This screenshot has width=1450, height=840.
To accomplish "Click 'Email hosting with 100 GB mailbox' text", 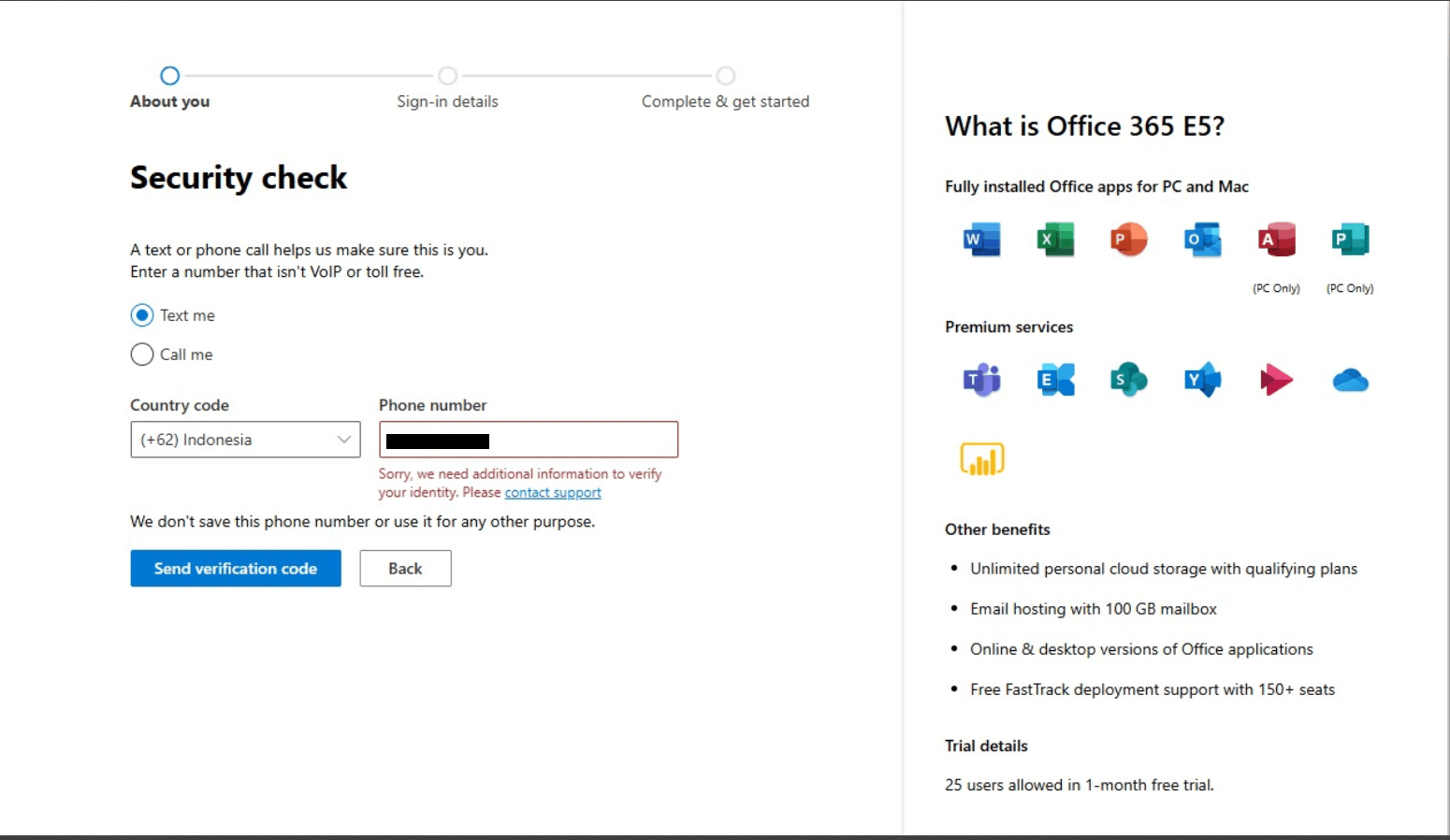I will pyautogui.click(x=1094, y=609).
